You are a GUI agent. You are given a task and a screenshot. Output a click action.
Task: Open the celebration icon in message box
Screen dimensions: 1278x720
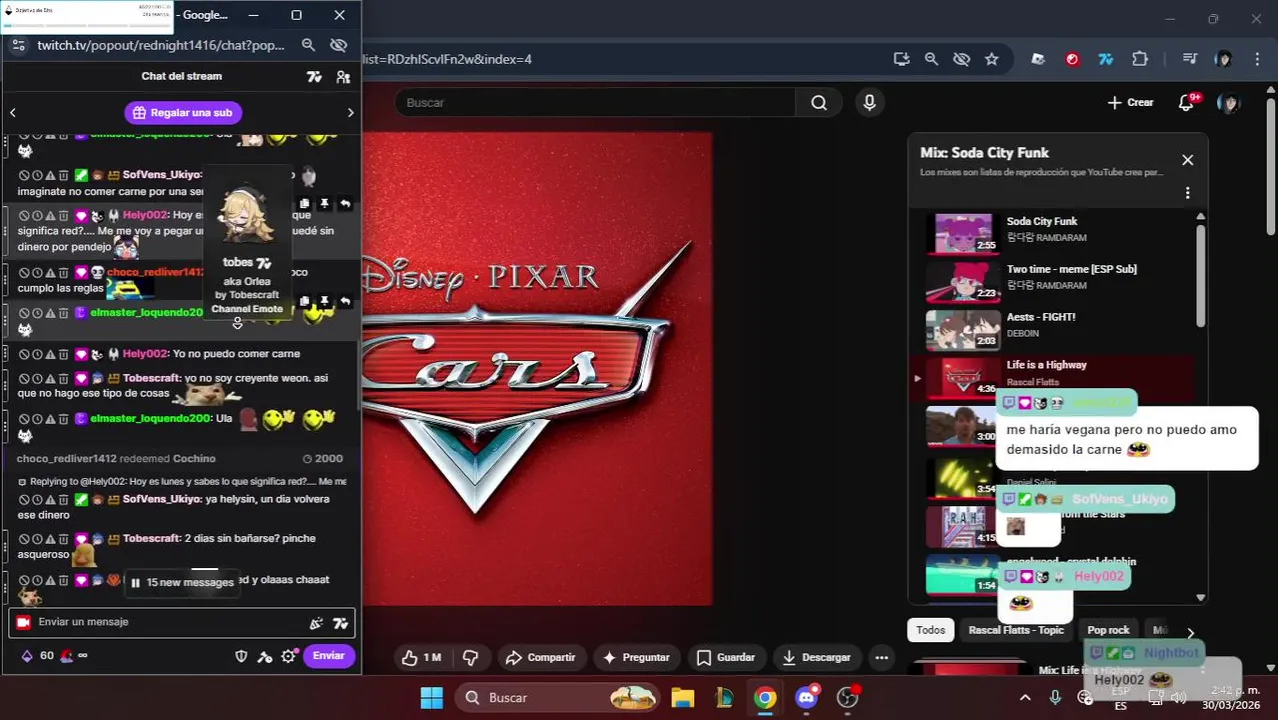pos(316,623)
